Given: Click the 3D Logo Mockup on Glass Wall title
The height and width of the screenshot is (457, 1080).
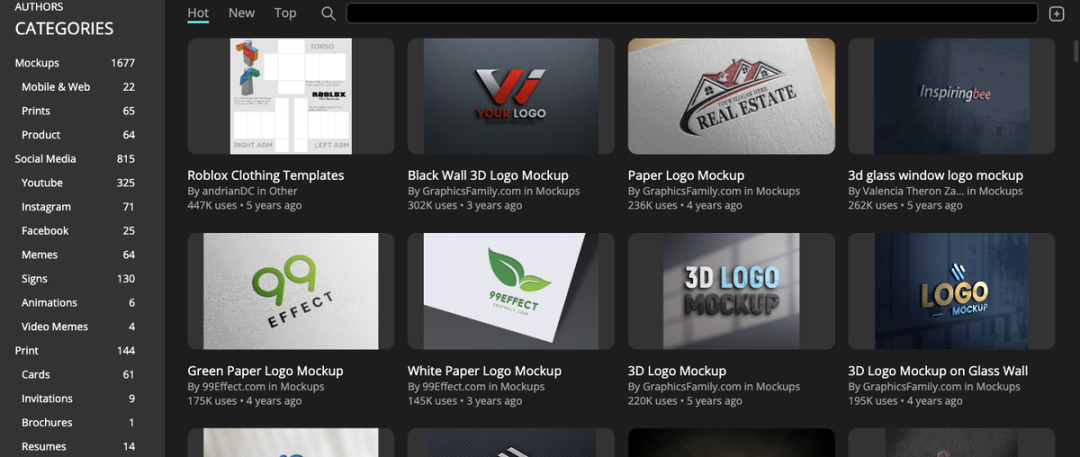Looking at the screenshot, I should pyautogui.click(x=938, y=371).
